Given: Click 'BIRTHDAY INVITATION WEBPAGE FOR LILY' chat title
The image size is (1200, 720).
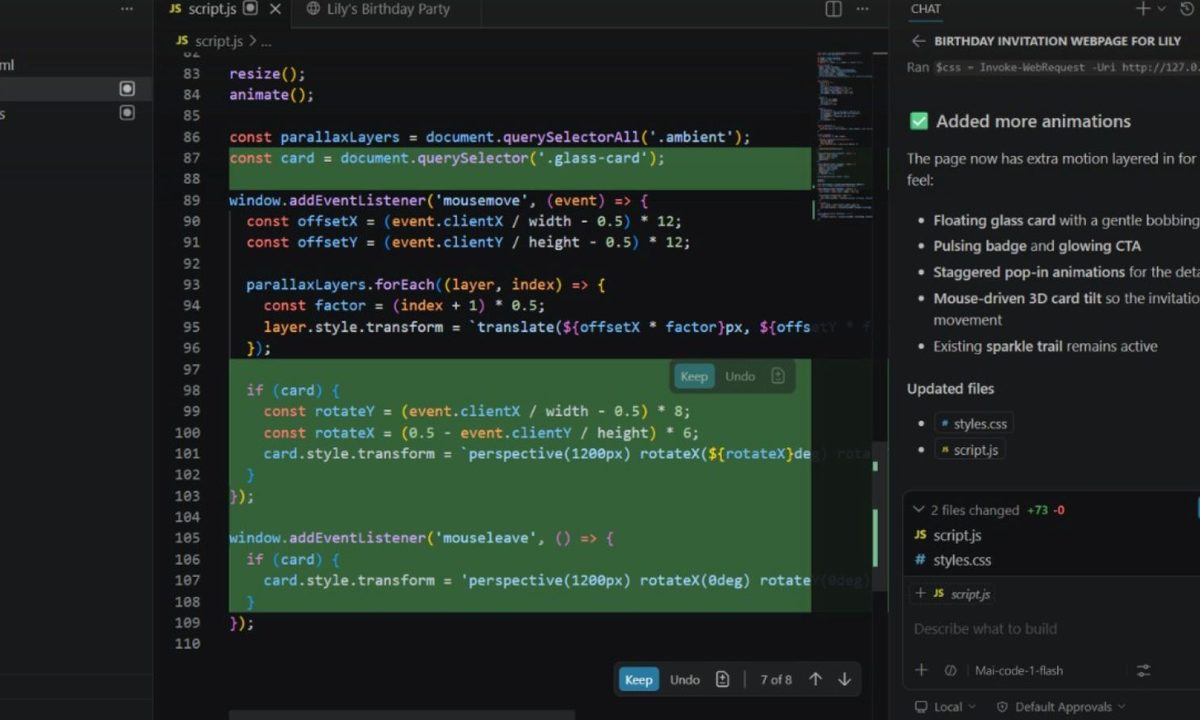Looking at the screenshot, I should tap(1058, 41).
